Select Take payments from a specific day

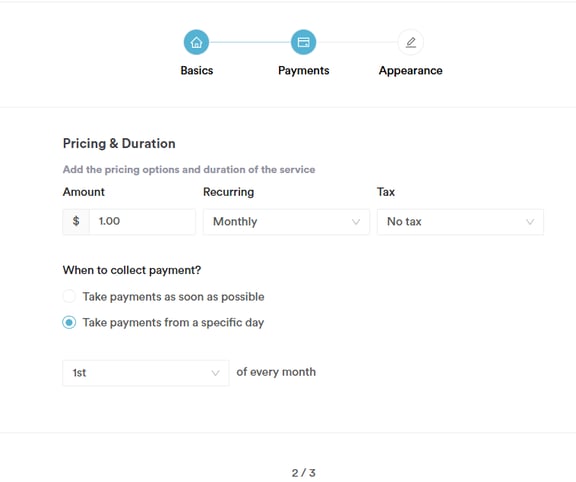click(69, 322)
